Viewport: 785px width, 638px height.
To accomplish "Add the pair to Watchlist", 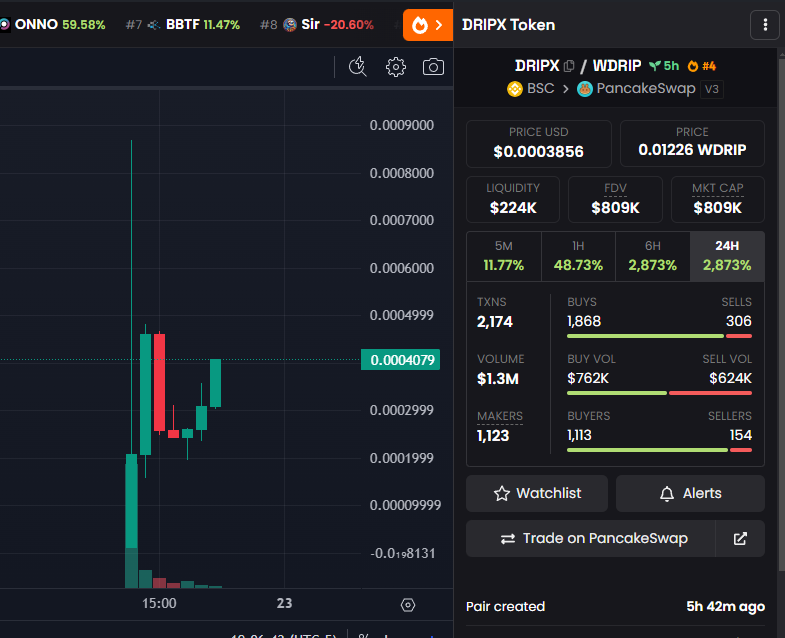I will (537, 493).
